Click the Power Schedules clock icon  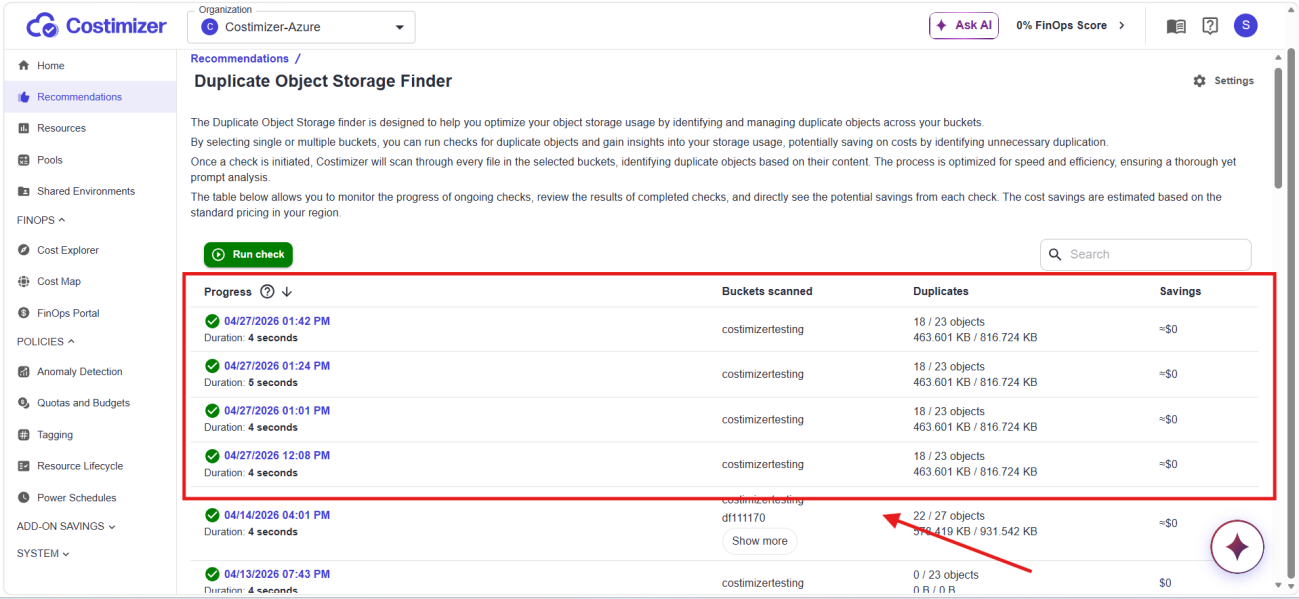(x=24, y=498)
